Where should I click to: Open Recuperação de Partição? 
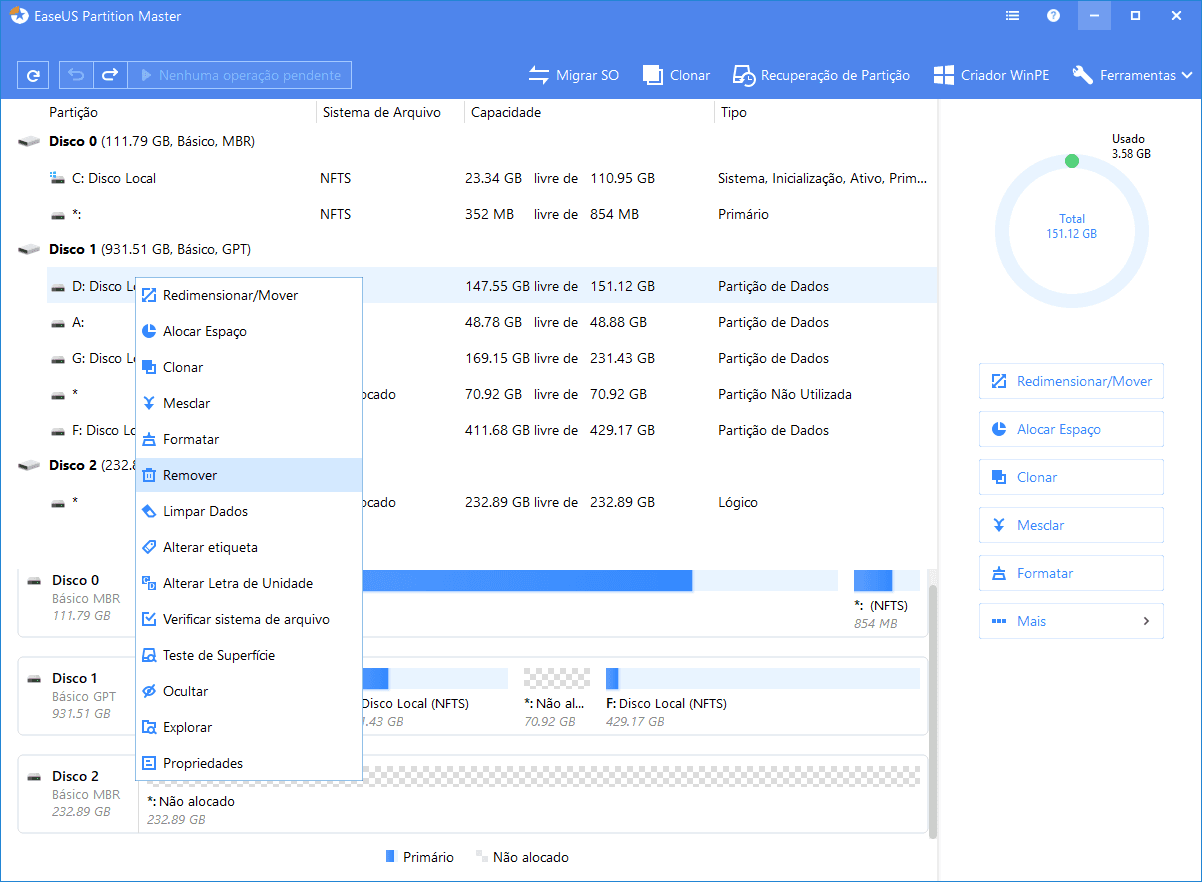[821, 75]
